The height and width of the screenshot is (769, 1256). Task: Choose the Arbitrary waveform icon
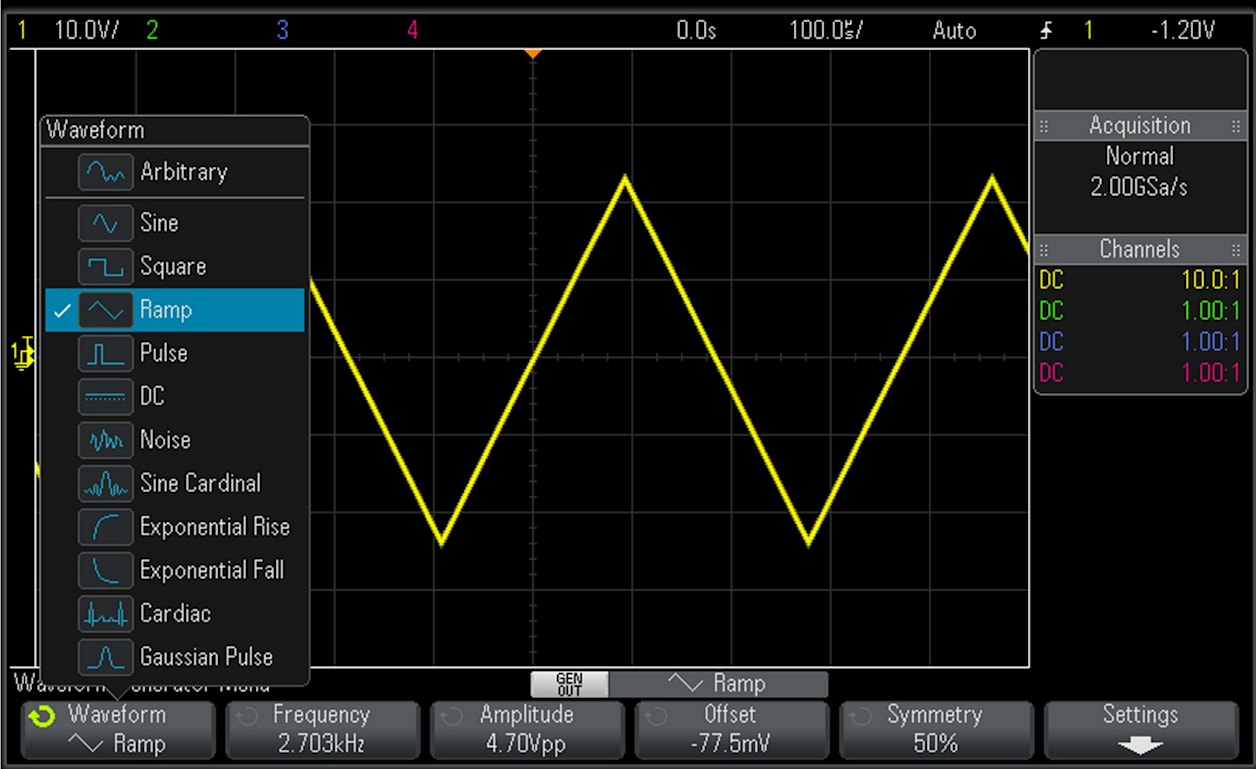tap(105, 170)
